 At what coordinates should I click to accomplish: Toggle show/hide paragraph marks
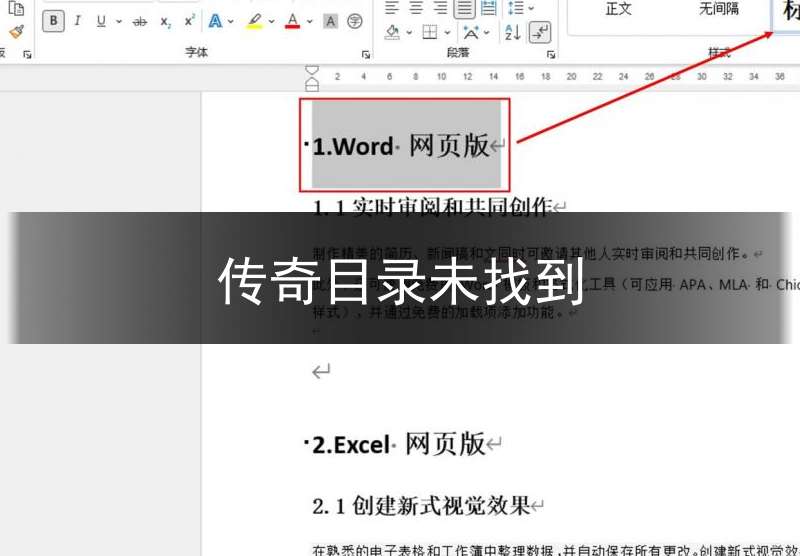[540, 32]
